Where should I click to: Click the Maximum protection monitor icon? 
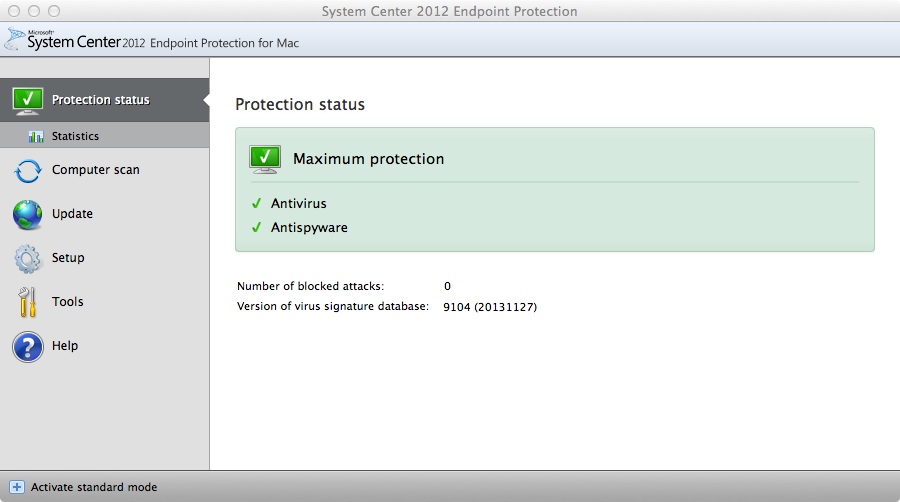[265, 159]
